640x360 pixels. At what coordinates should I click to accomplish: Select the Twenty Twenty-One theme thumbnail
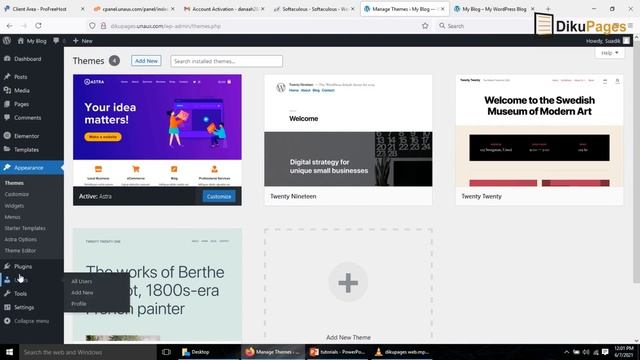[157, 284]
